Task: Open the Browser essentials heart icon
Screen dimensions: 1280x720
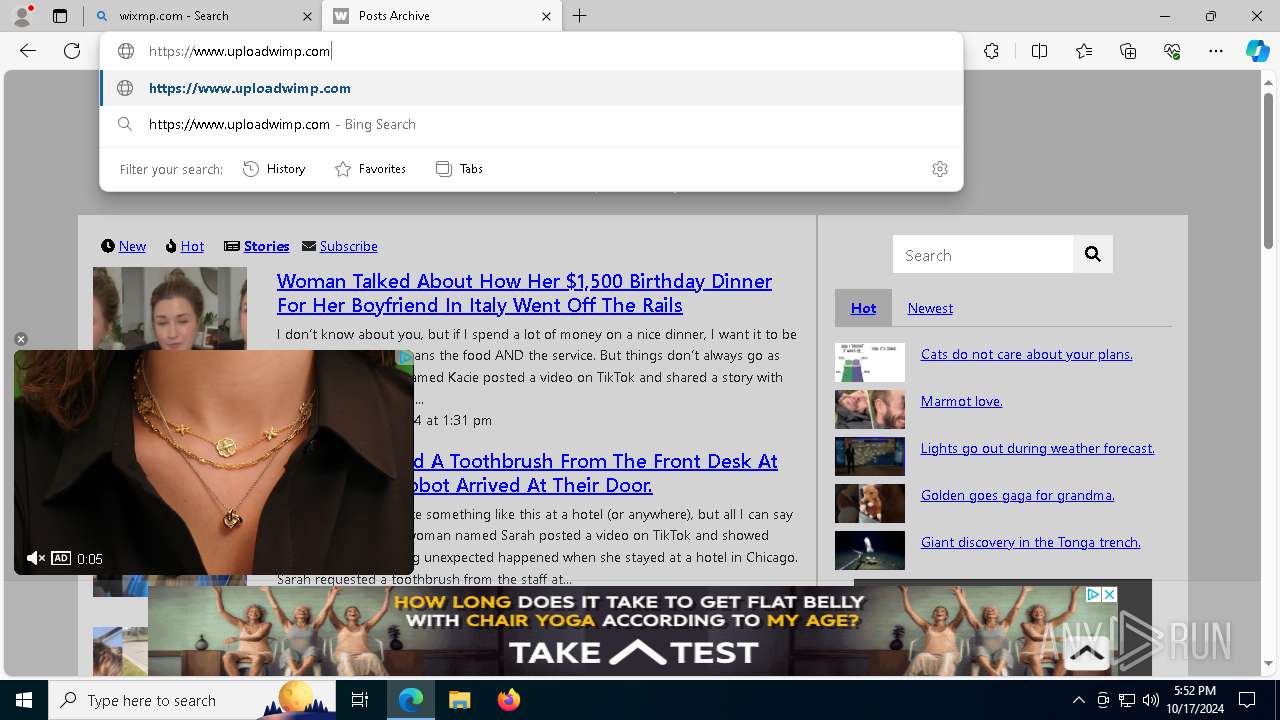Action: pos(1172,51)
